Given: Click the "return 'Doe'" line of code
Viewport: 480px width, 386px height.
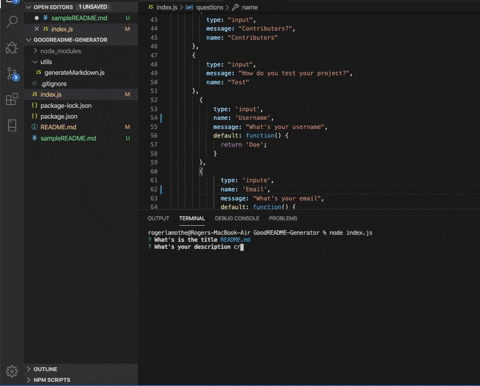Looking at the screenshot, I should [x=243, y=145].
